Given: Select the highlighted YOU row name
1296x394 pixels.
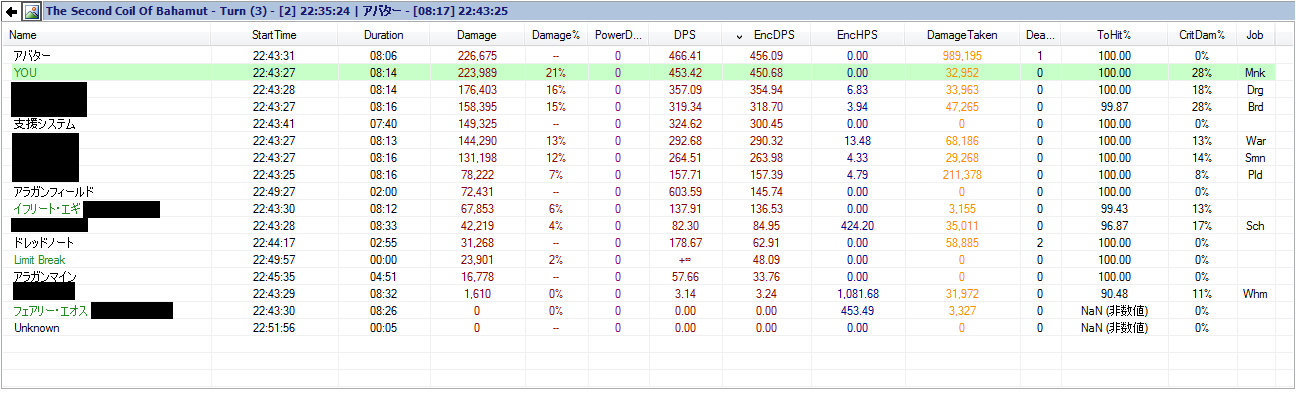Looking at the screenshot, I should pyautogui.click(x=25, y=73).
